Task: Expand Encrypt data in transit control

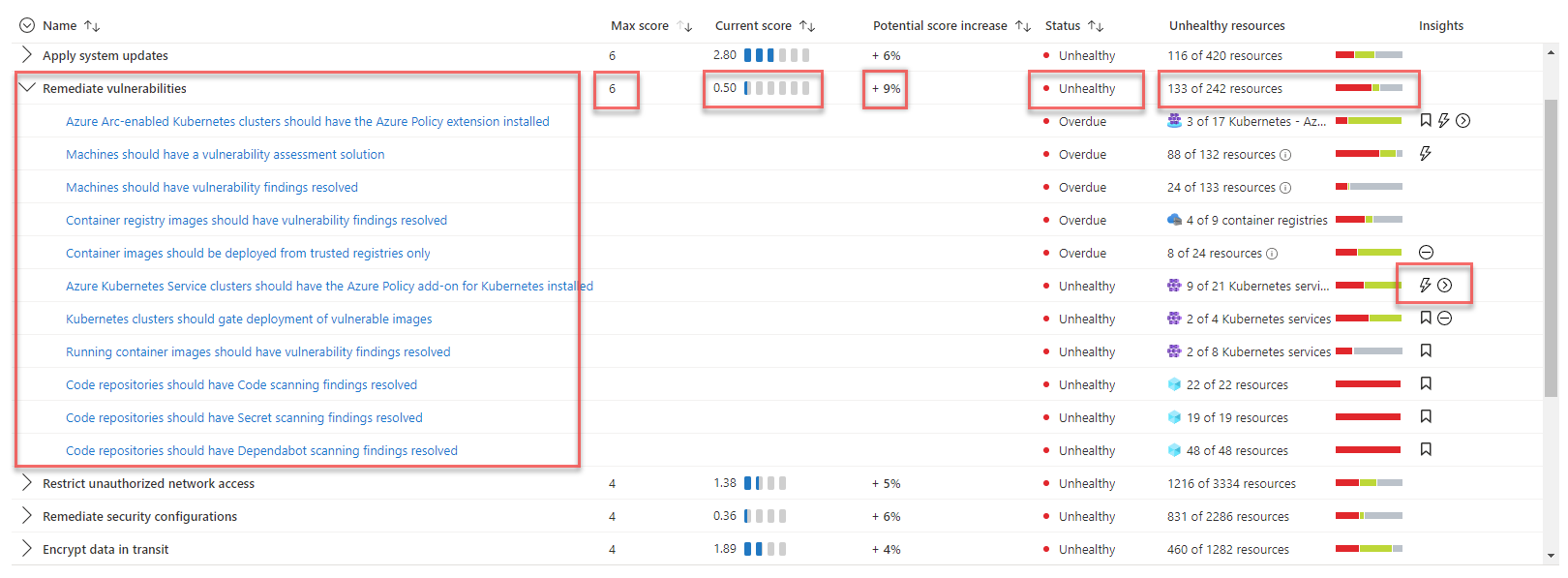Action: coord(27,549)
